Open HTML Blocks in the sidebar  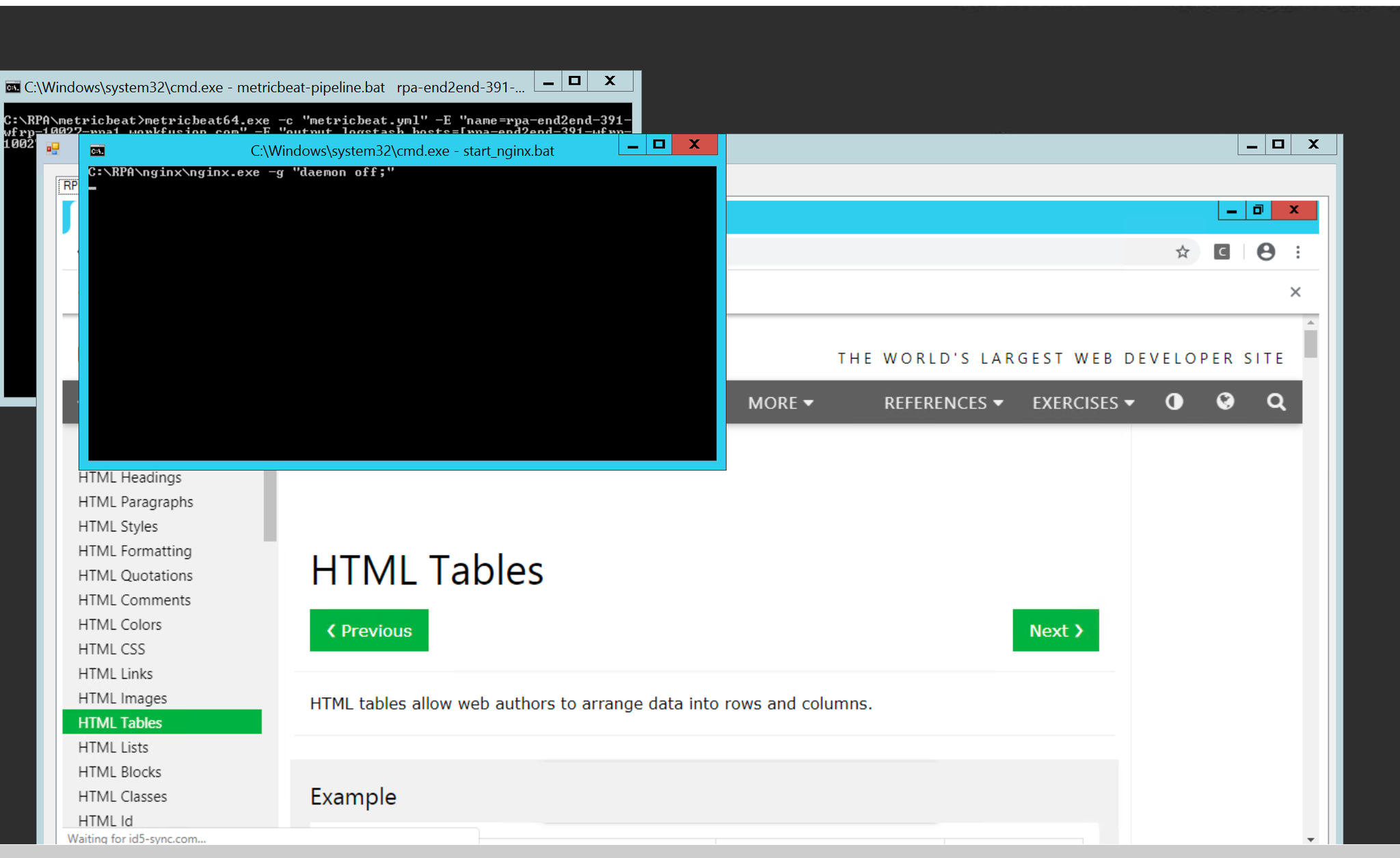pos(120,773)
